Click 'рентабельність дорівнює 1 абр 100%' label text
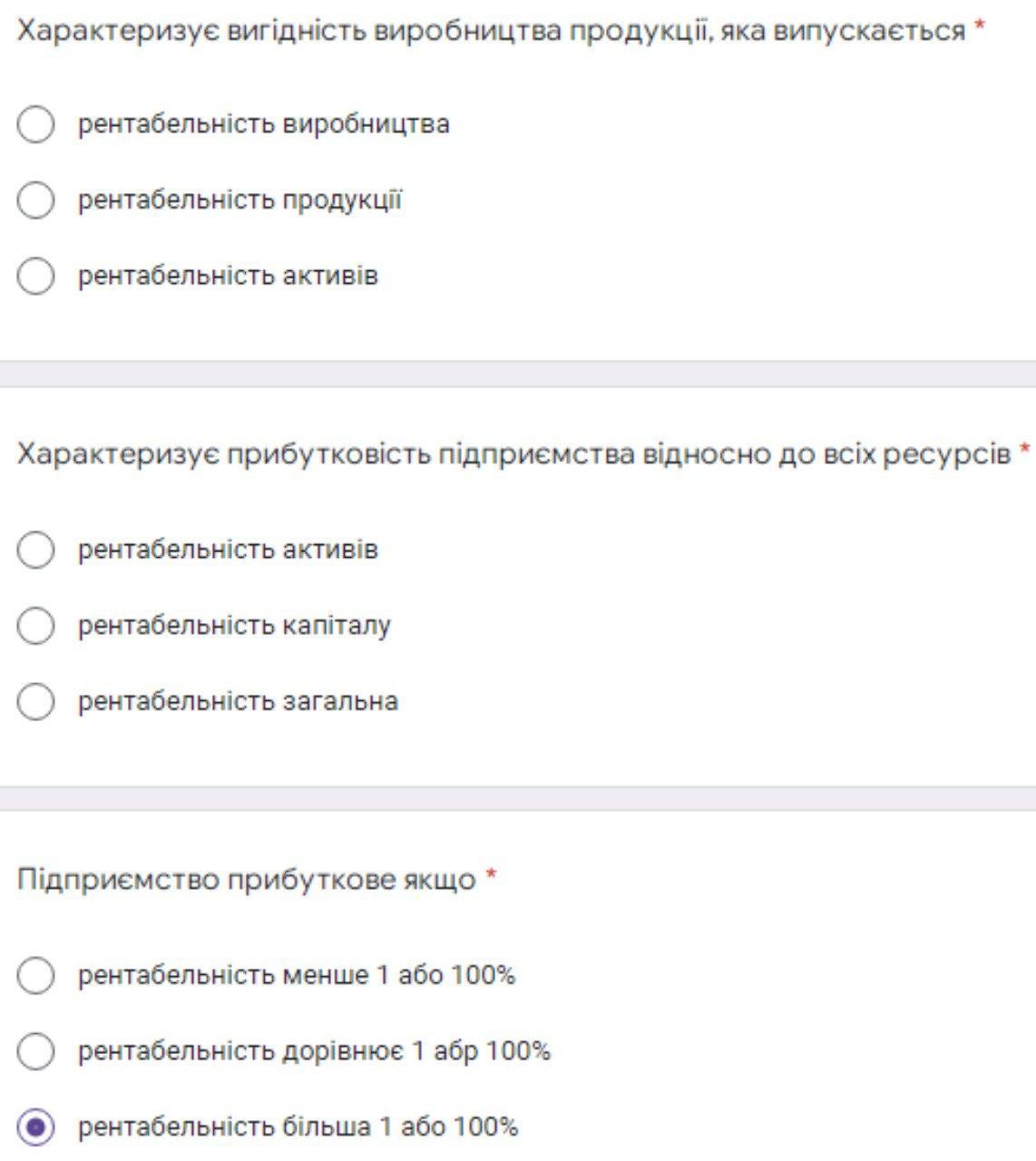Viewport: 1036px width, 1161px height. point(314,1051)
